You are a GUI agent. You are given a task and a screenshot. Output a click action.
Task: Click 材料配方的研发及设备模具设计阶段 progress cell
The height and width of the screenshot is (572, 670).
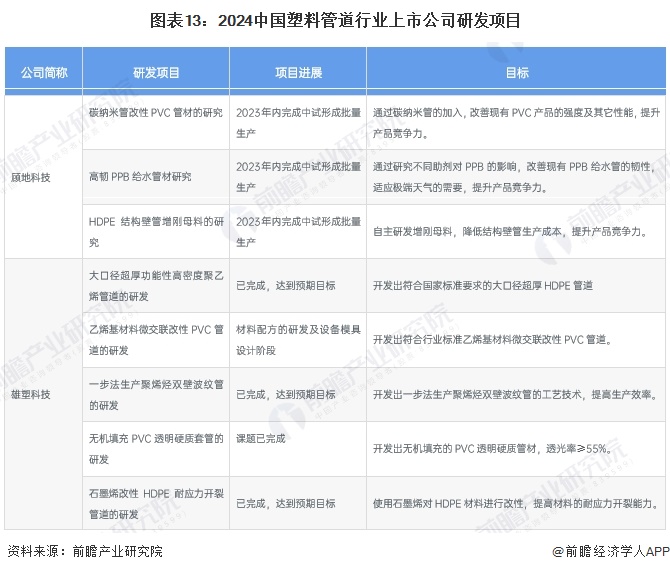coord(298,340)
